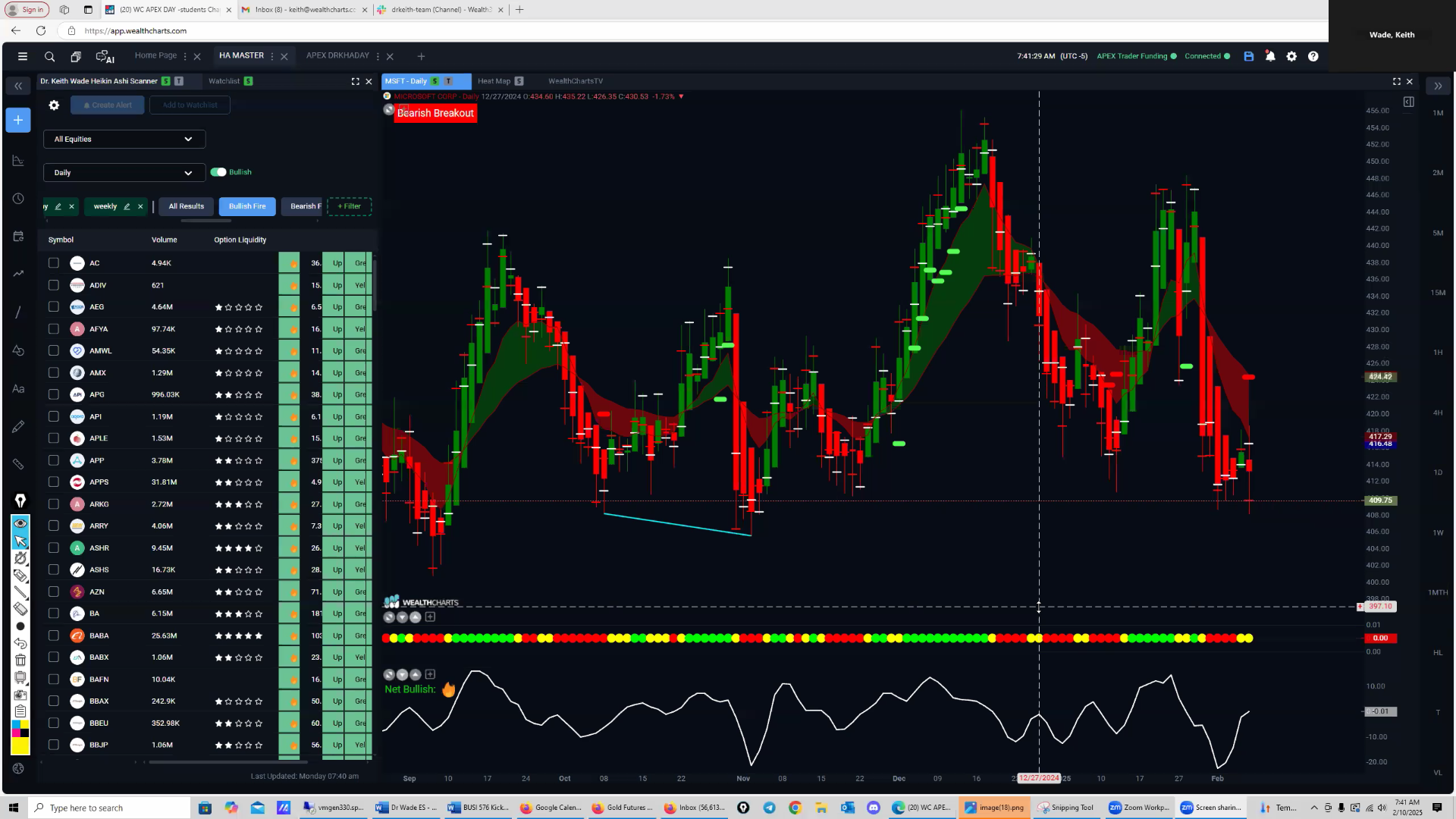Open the WealthChartsTV tab
The width and height of the screenshot is (1456, 819).
576,81
